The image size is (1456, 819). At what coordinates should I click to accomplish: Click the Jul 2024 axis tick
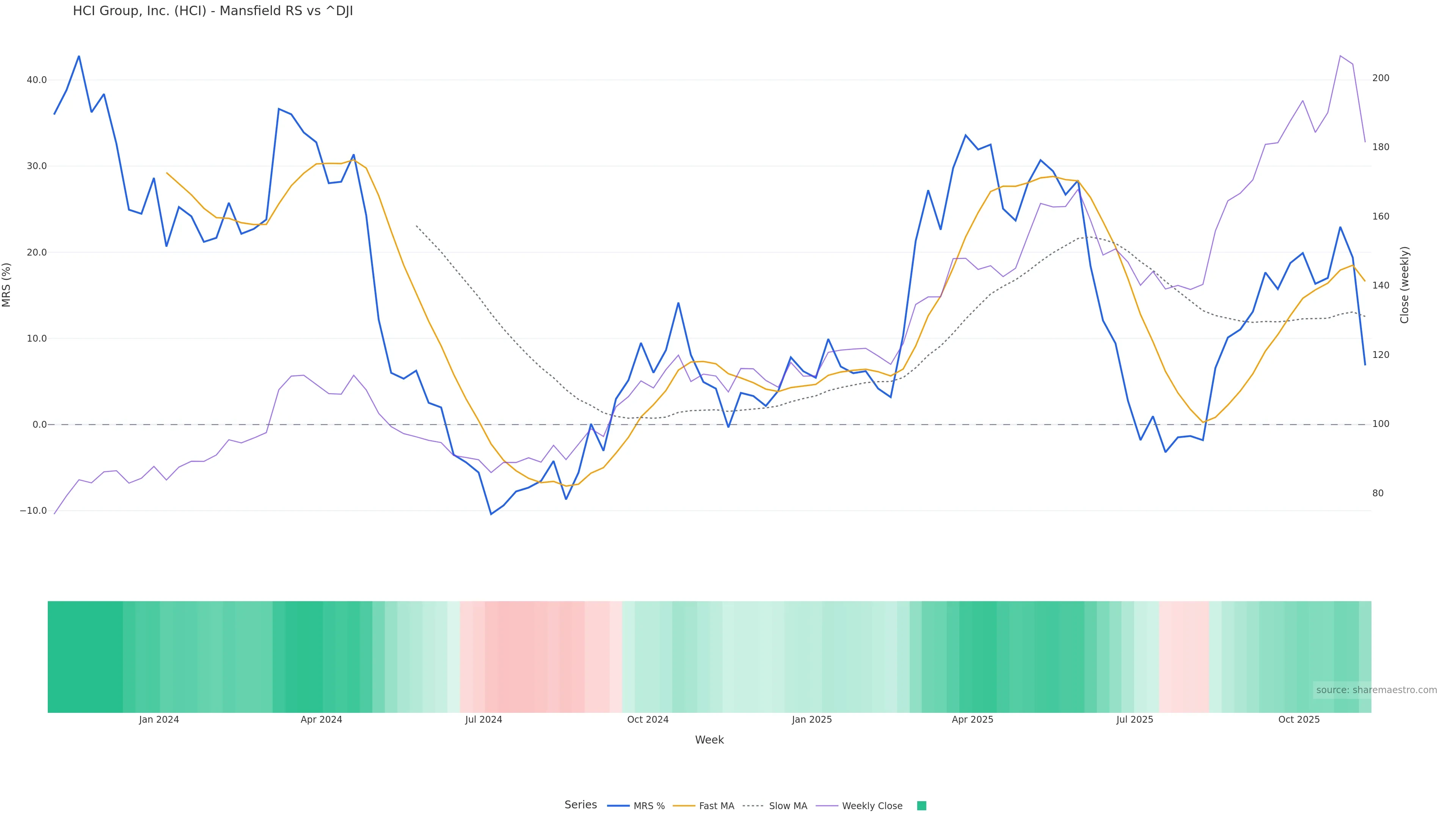(x=483, y=720)
